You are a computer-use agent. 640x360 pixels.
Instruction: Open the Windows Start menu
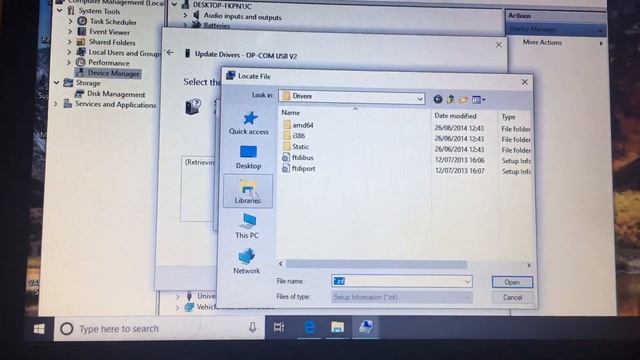(x=39, y=329)
